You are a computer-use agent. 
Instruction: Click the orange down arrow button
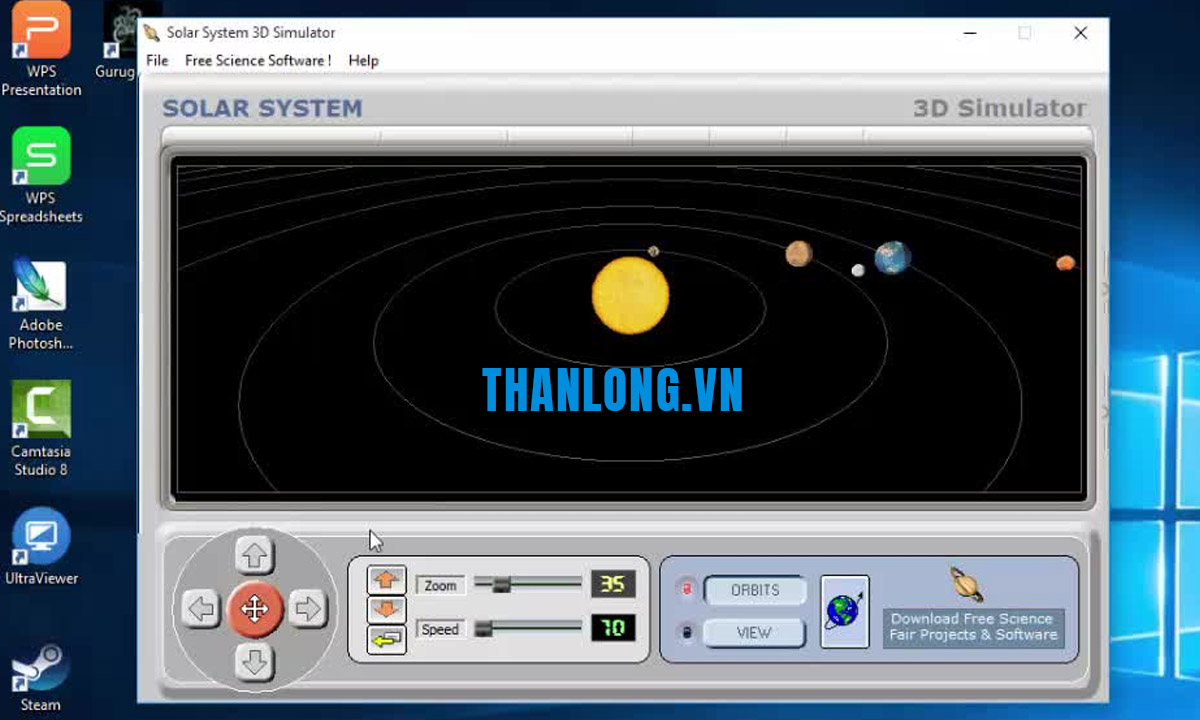pos(387,609)
